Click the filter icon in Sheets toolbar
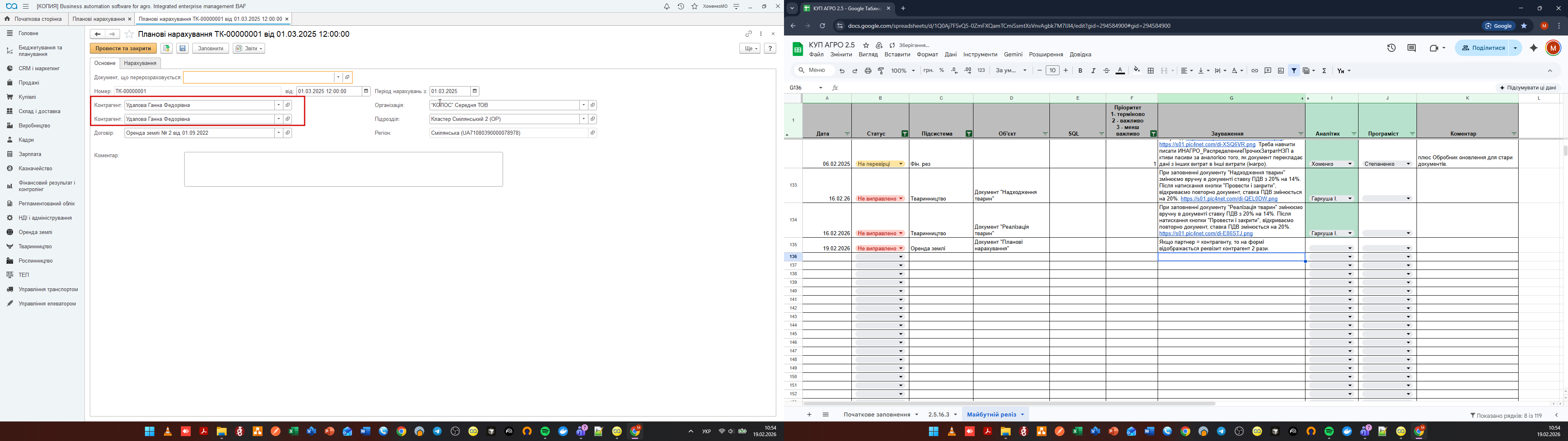 click(1294, 71)
